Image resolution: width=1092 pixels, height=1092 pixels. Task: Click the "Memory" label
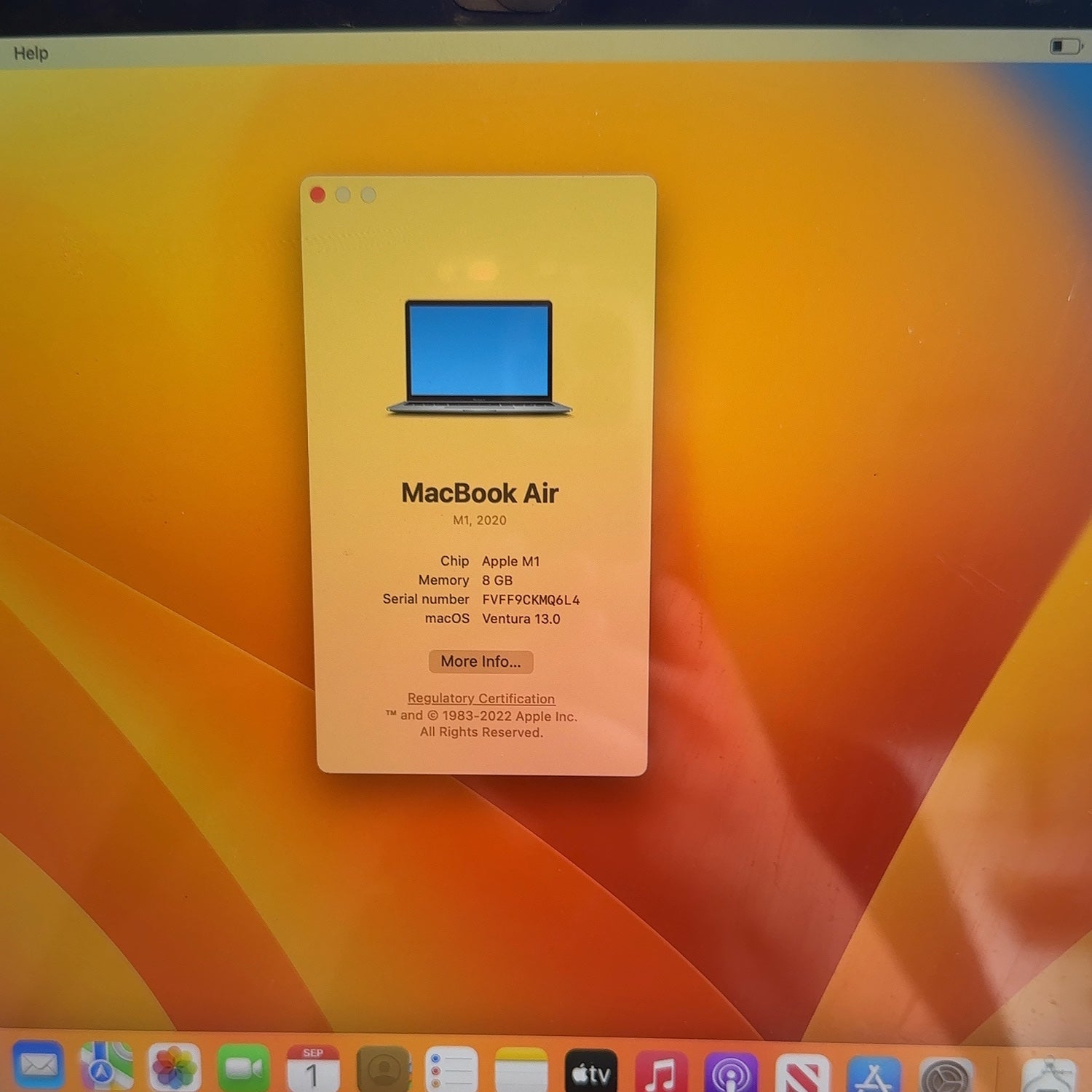[443, 580]
